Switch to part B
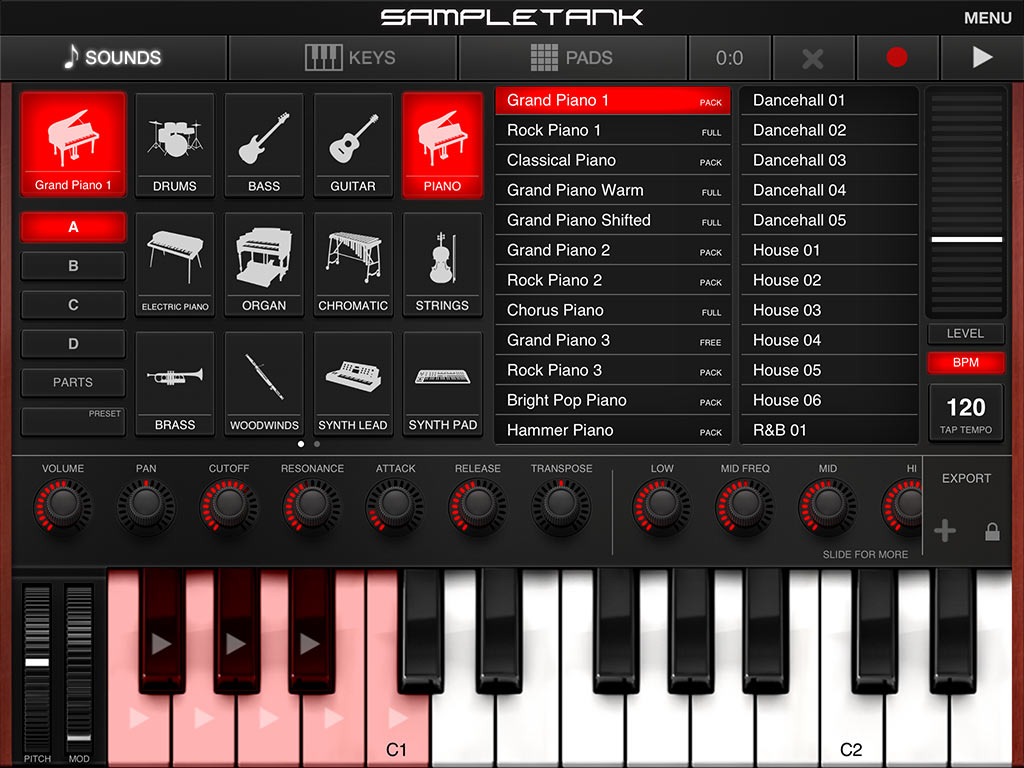This screenshot has width=1024, height=768. (73, 266)
